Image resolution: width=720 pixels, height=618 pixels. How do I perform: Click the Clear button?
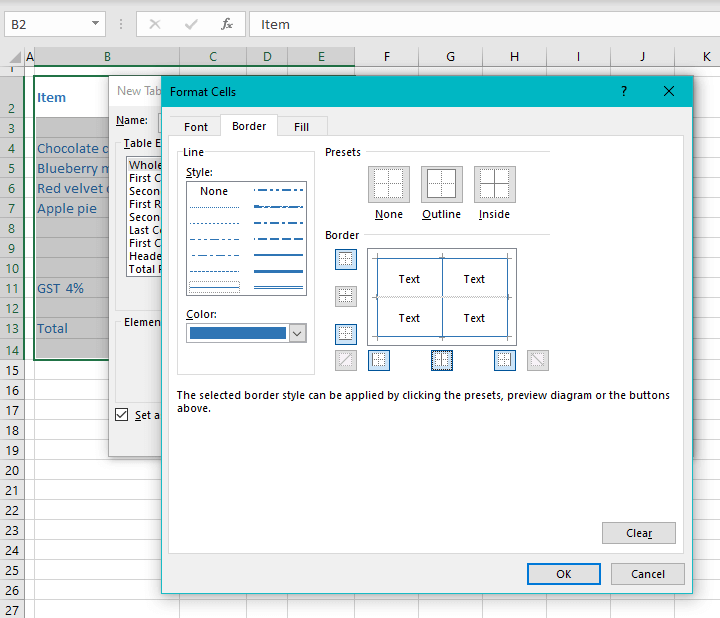(x=639, y=533)
